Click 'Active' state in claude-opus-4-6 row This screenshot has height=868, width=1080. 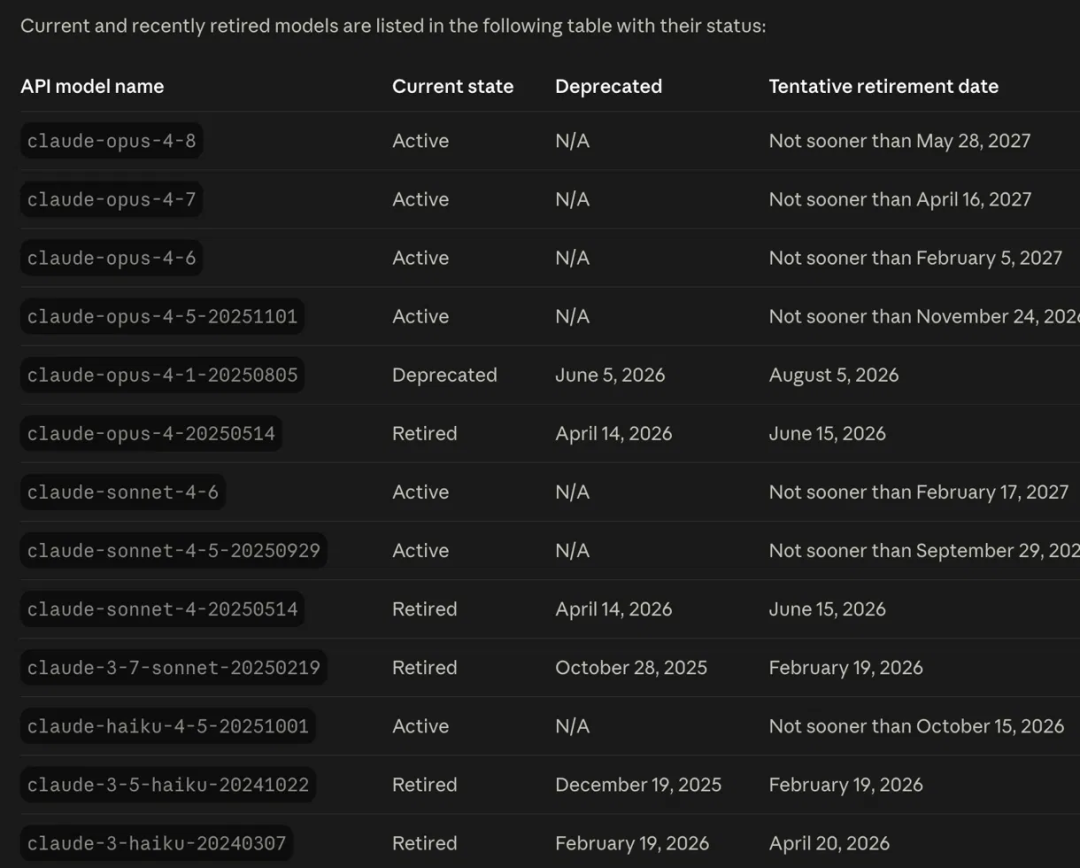[x=420, y=258]
